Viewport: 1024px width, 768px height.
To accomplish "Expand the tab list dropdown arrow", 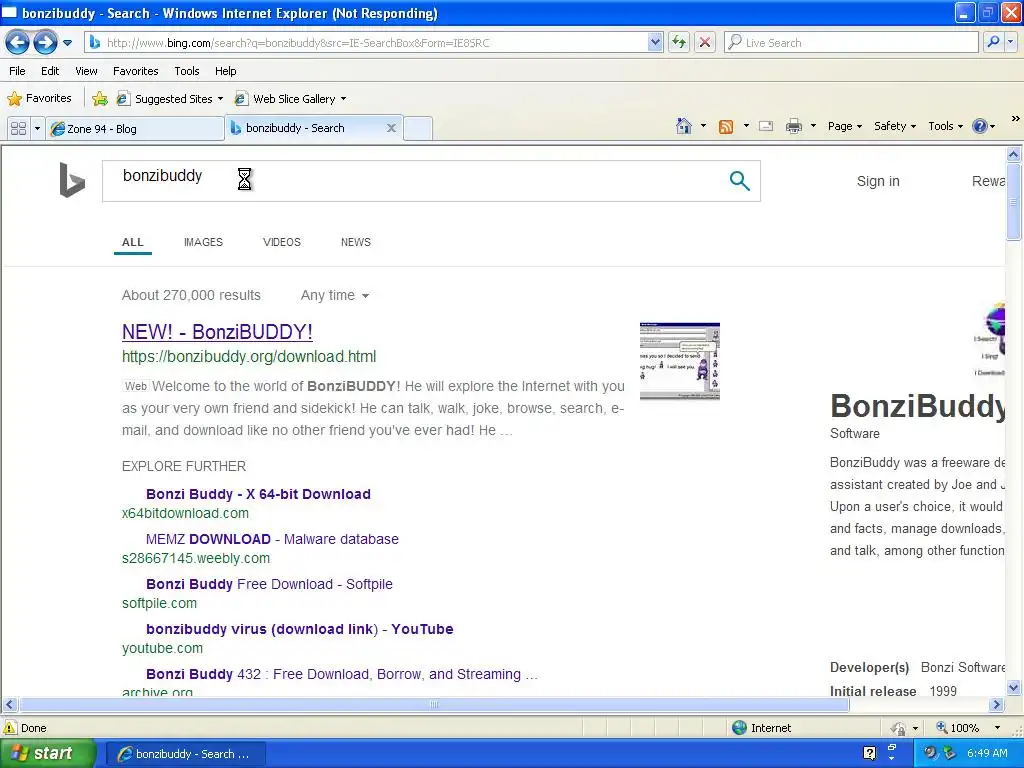I will pyautogui.click(x=37, y=128).
